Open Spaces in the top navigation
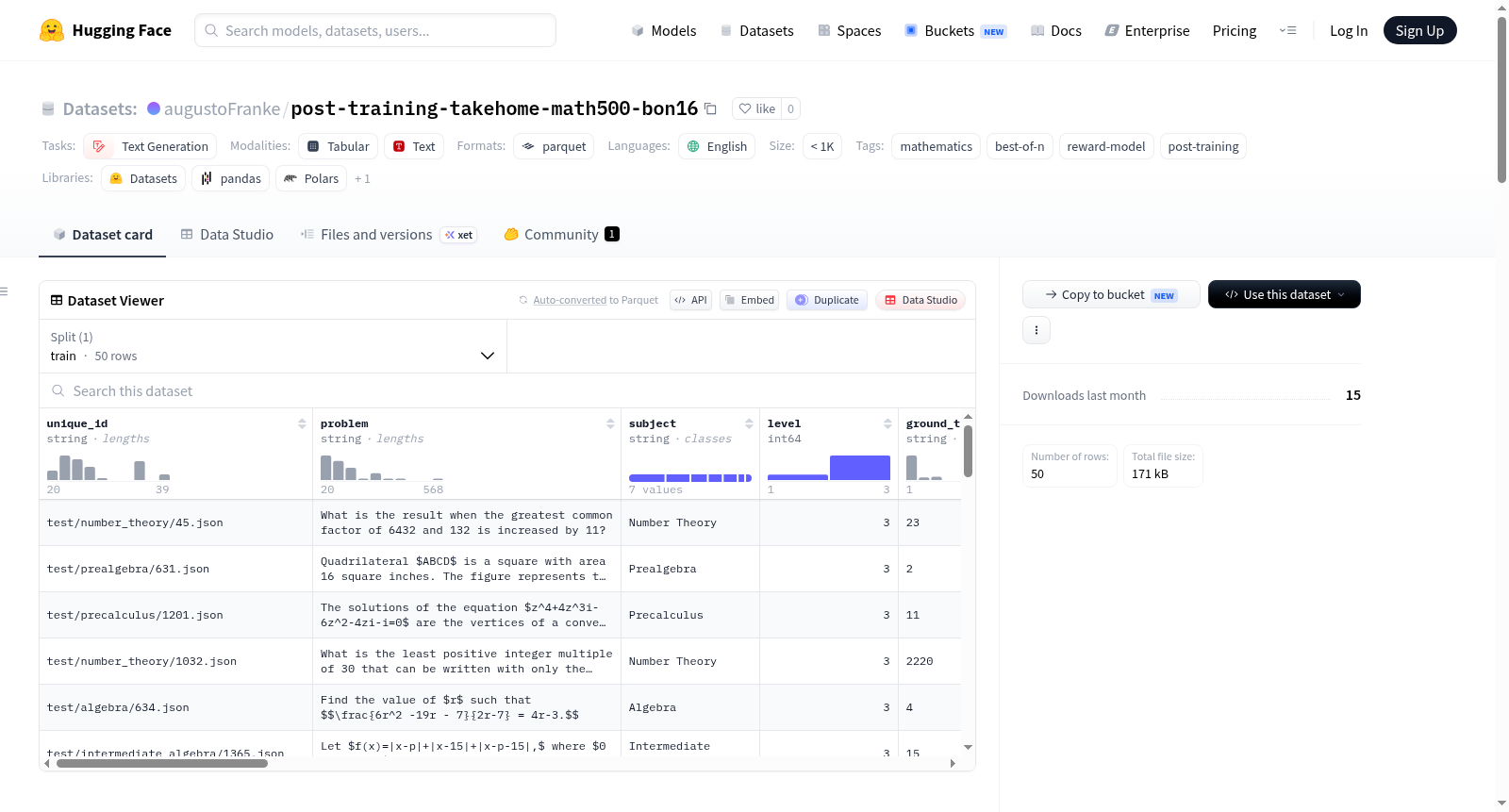The image size is (1509, 812). pos(850,30)
